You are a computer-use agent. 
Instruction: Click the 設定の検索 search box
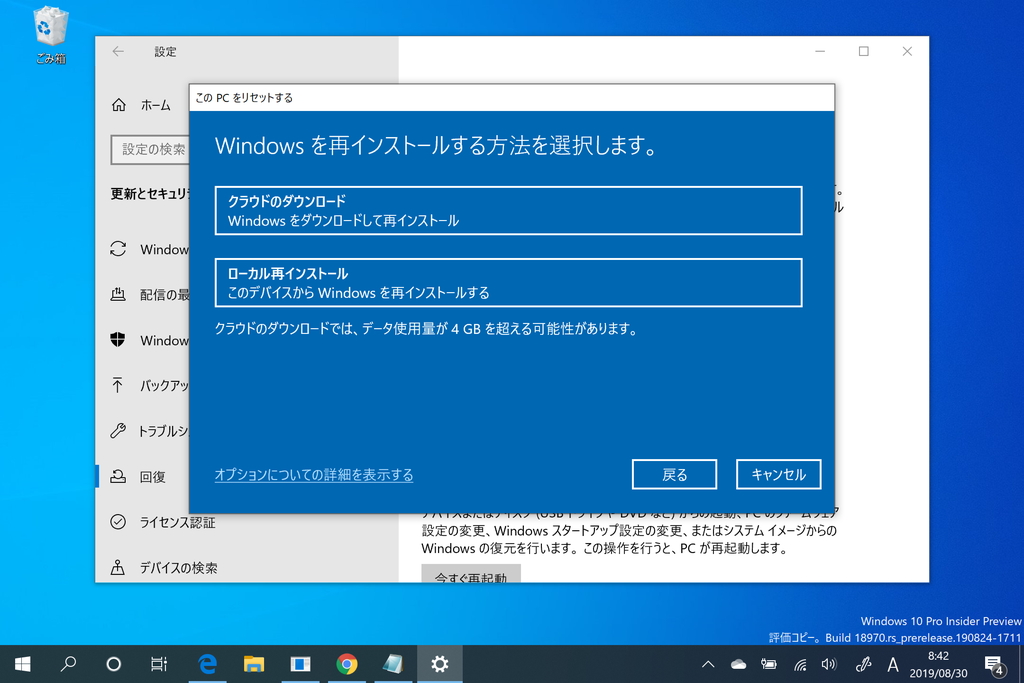(x=151, y=150)
